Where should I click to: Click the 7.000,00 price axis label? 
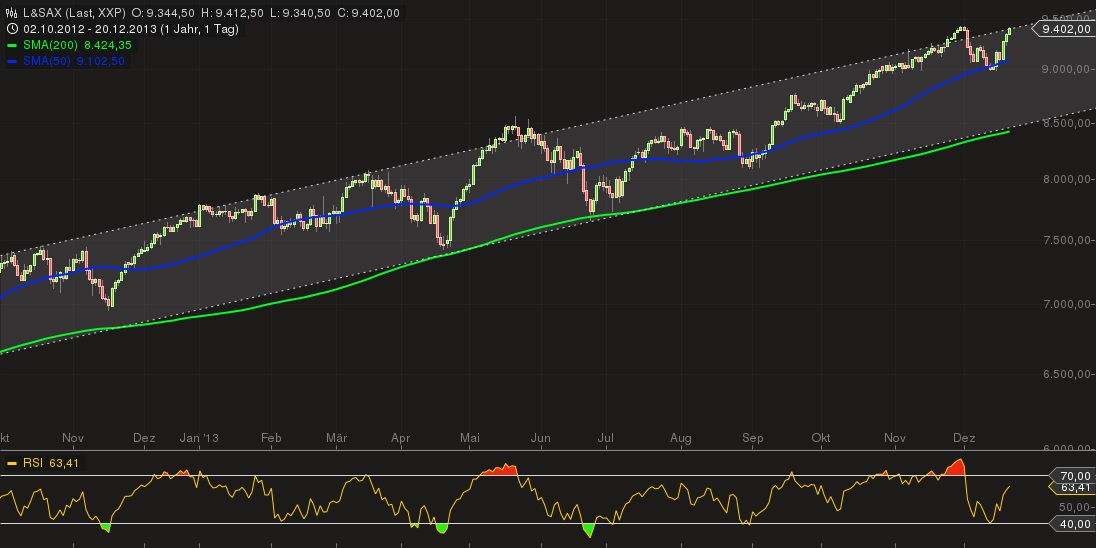click(x=1065, y=304)
